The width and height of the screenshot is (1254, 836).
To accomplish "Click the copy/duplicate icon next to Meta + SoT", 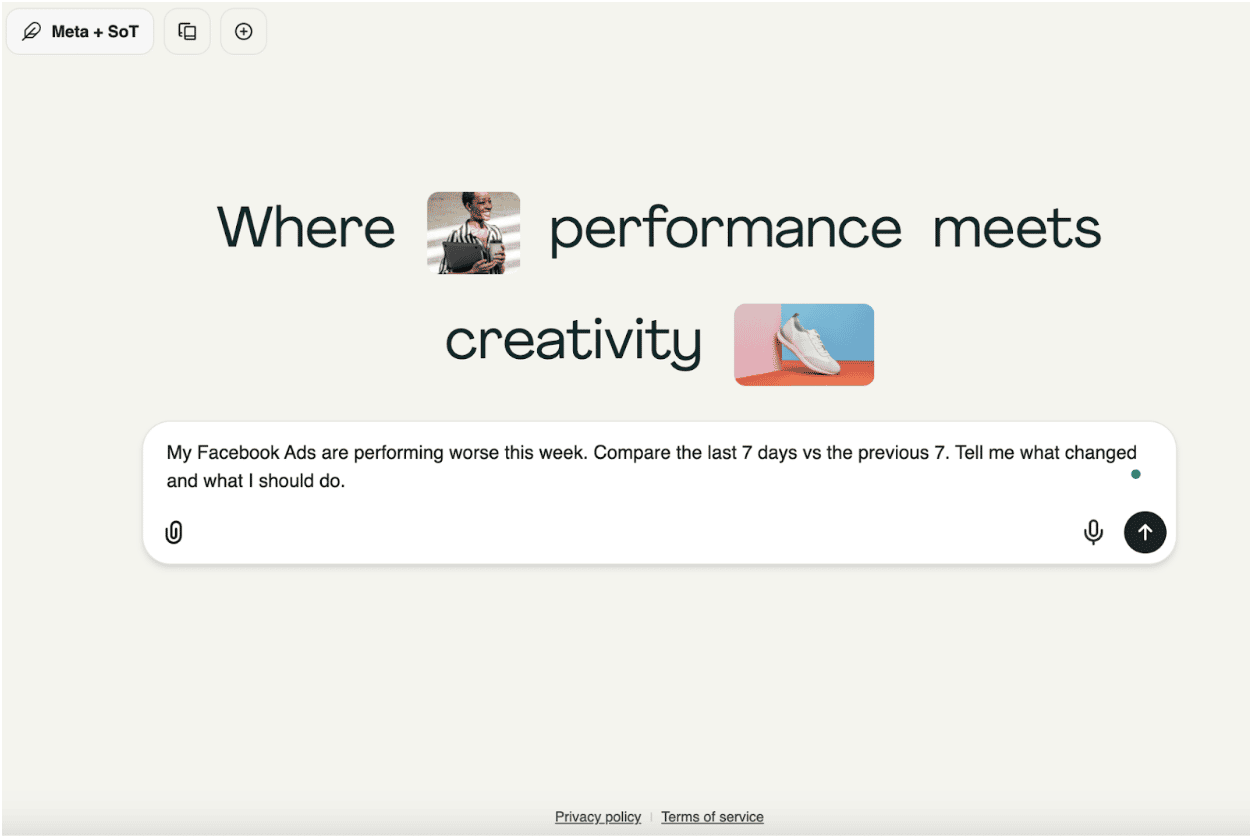I will coord(187,32).
